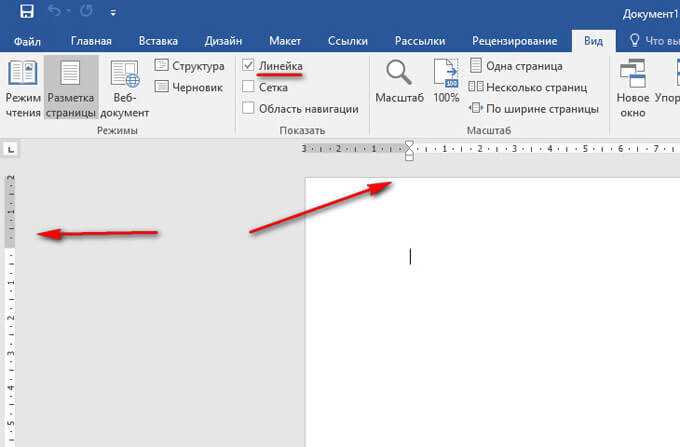
Task: Select the Вид tab
Action: (x=593, y=41)
